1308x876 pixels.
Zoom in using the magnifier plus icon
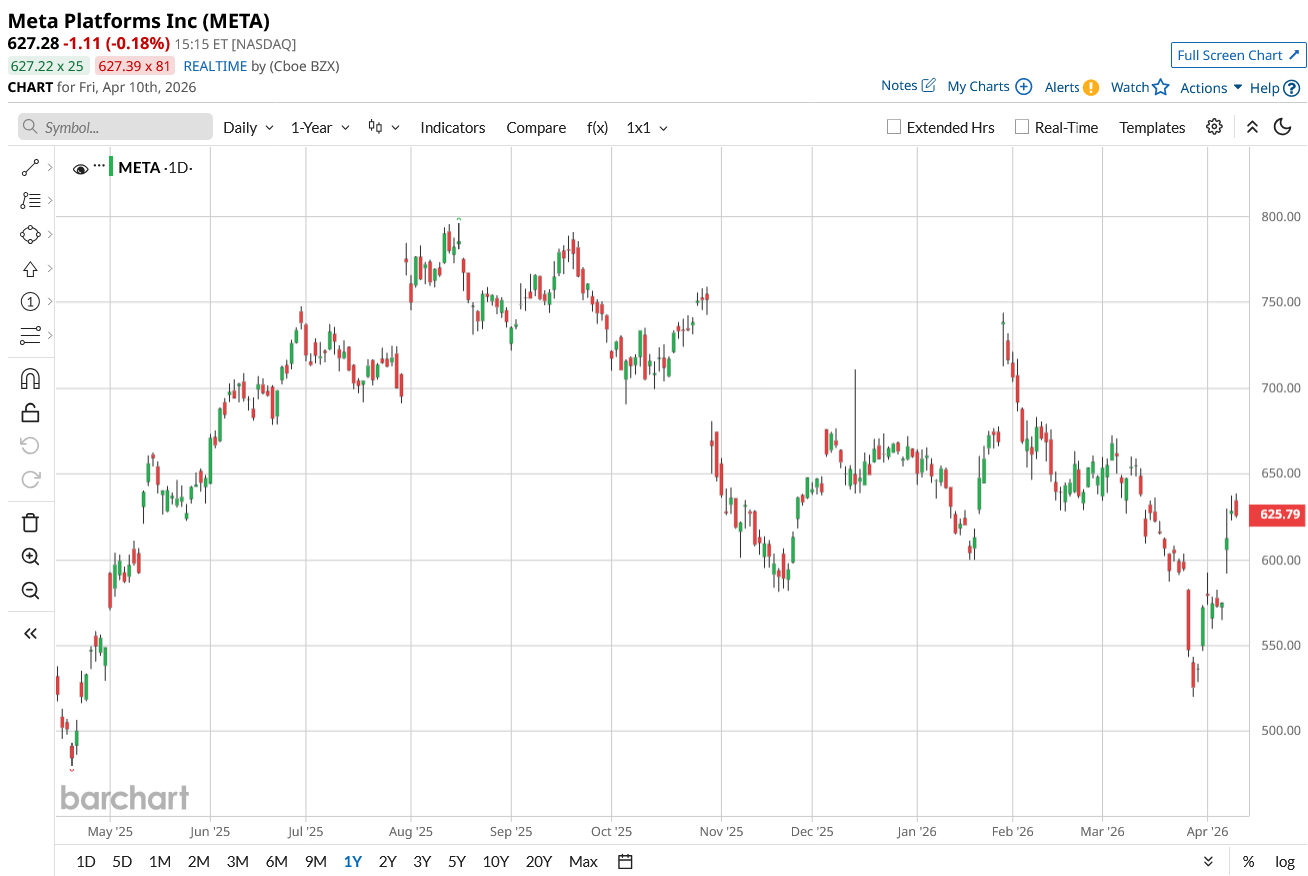(x=30, y=557)
